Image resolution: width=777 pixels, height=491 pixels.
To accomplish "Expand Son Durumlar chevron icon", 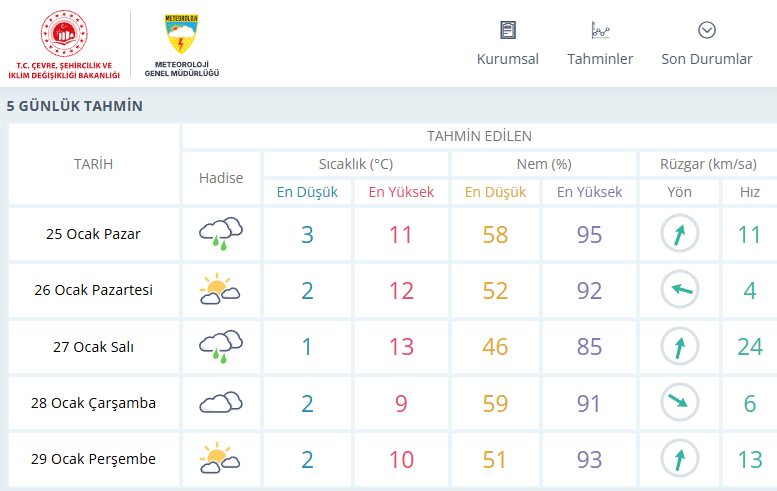I will 707,30.
